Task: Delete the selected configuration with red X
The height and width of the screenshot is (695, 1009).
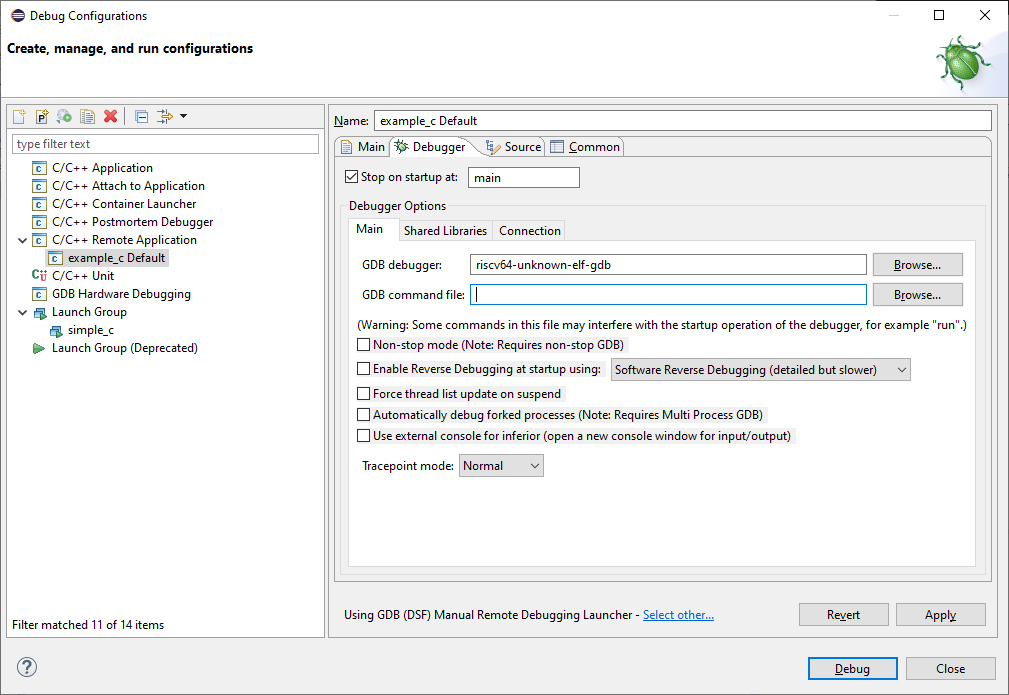Action: coord(110,117)
